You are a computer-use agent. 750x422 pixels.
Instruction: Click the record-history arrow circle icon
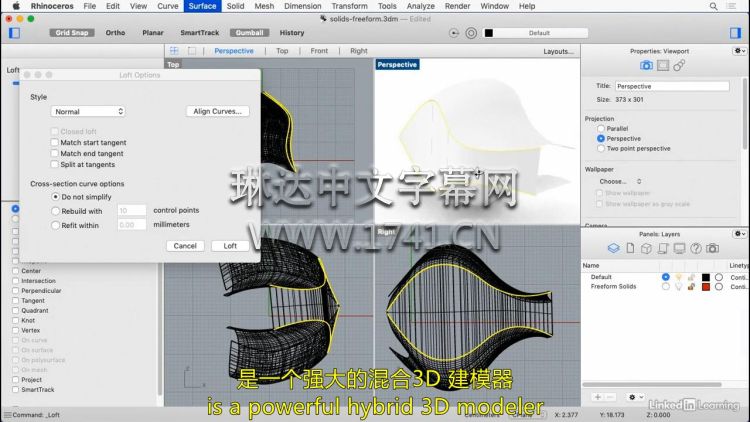[454, 33]
